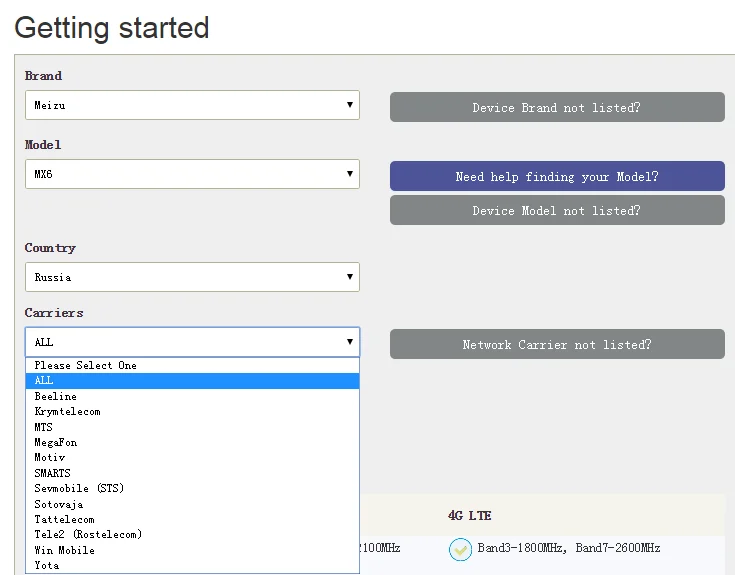This screenshot has height=575, width=735.
Task: Choose MegaFon from carriers list
Action: tap(192, 442)
